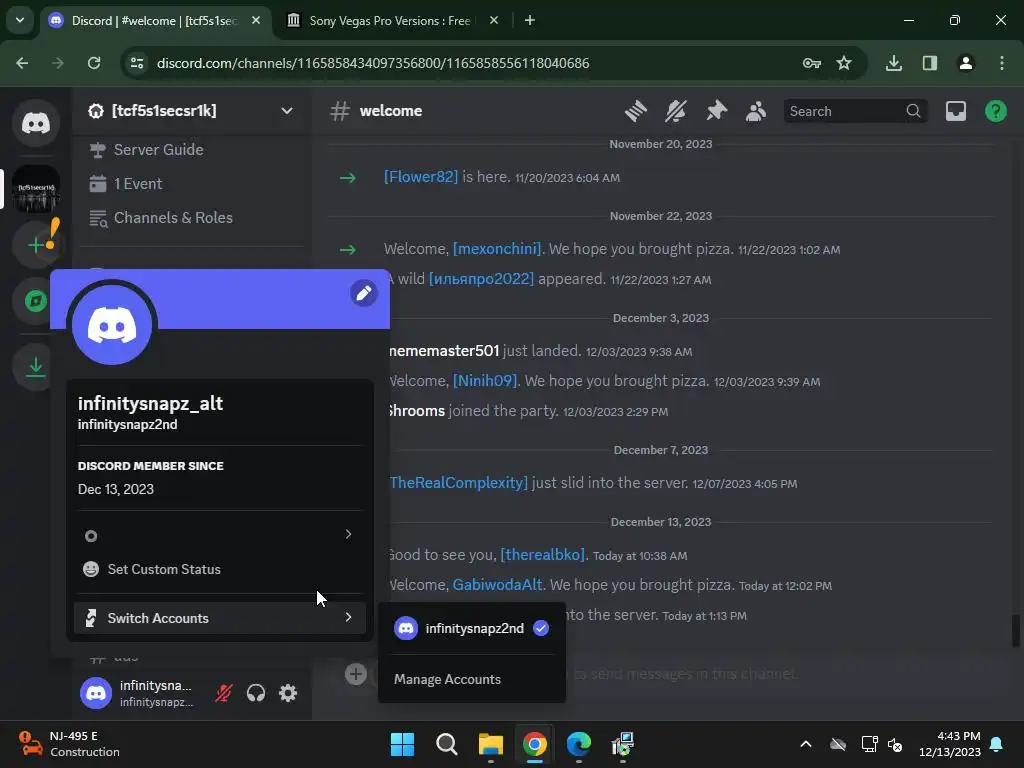Click user avatar in bottom panel
The width and height of the screenshot is (1024, 768).
(96, 693)
